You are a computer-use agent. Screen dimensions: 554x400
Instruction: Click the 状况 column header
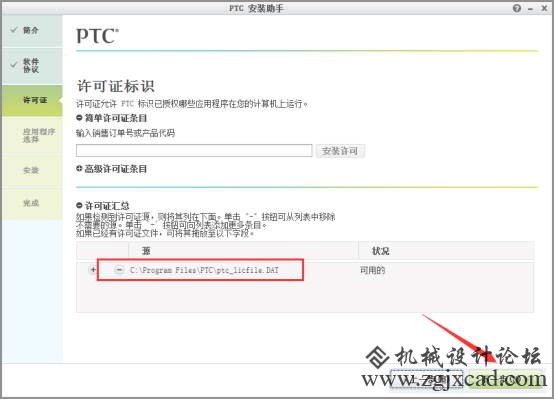click(x=446, y=251)
